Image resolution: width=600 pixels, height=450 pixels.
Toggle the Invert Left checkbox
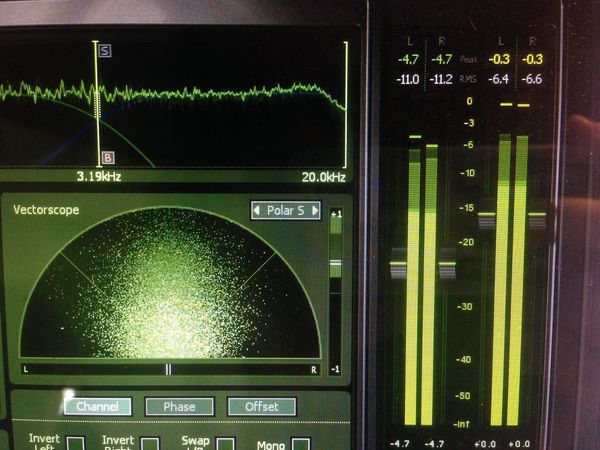click(x=76, y=443)
